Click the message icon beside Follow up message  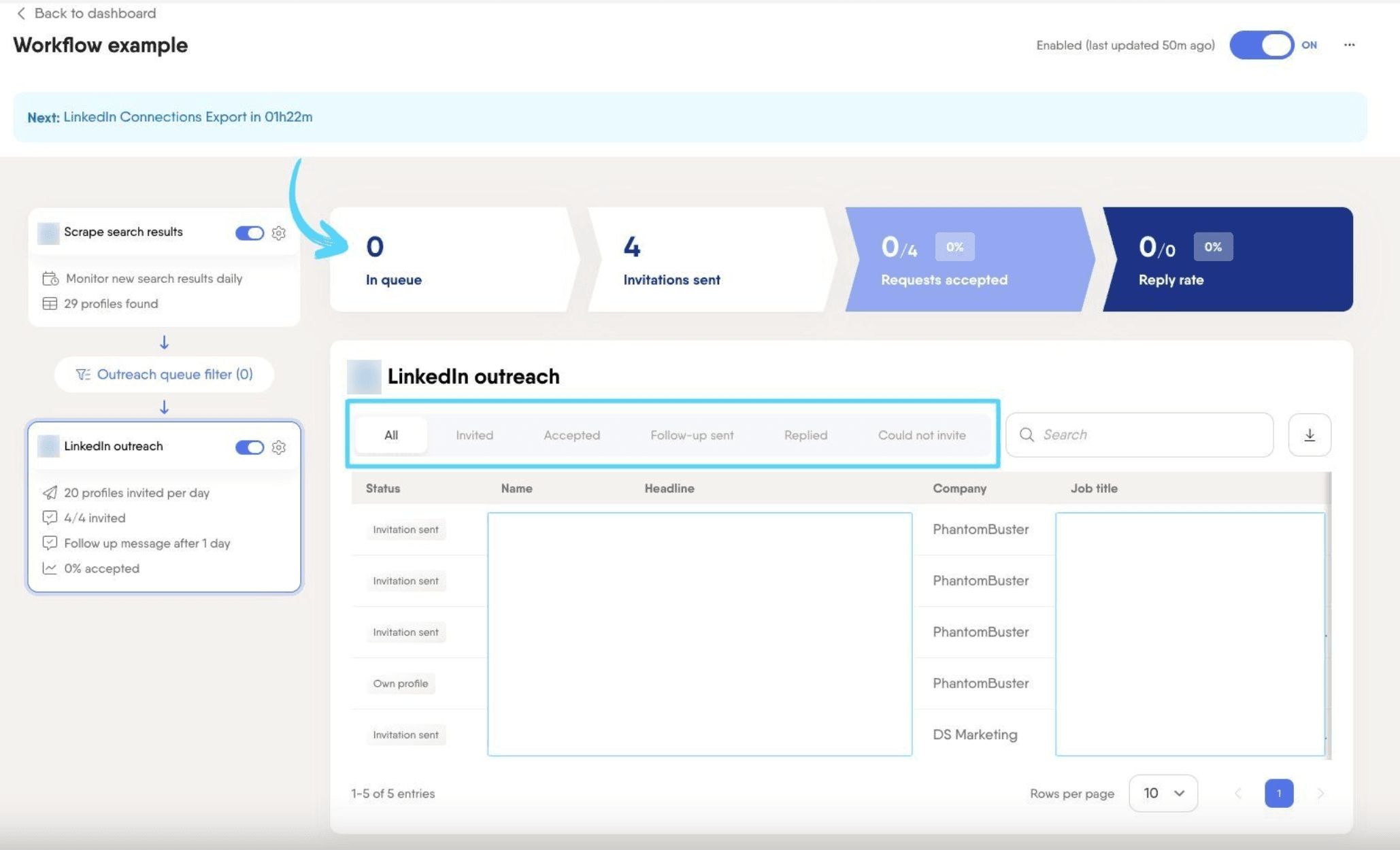(50, 543)
